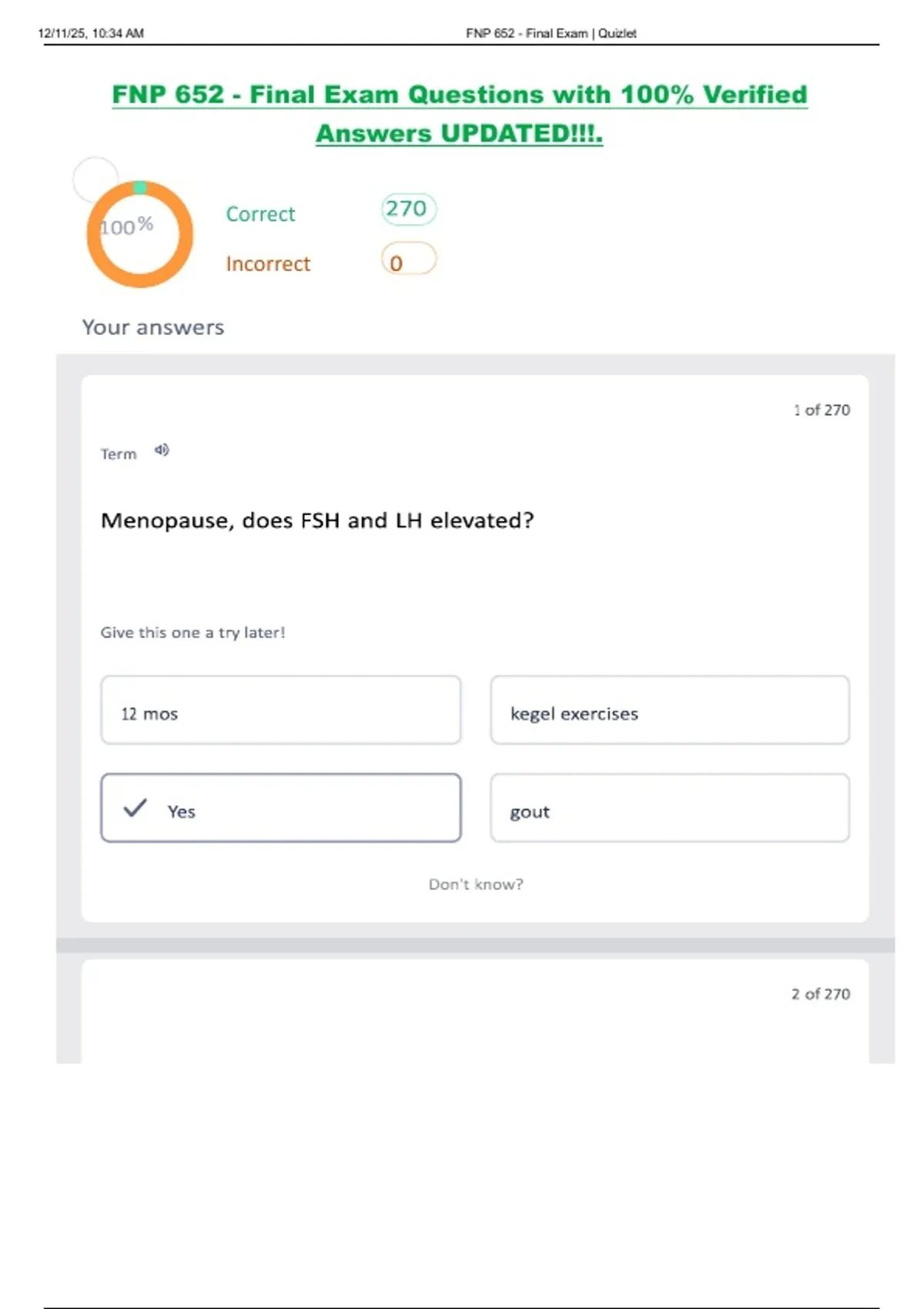Select the "Yes" answer option
The image size is (924, 1309).
pyautogui.click(x=281, y=808)
